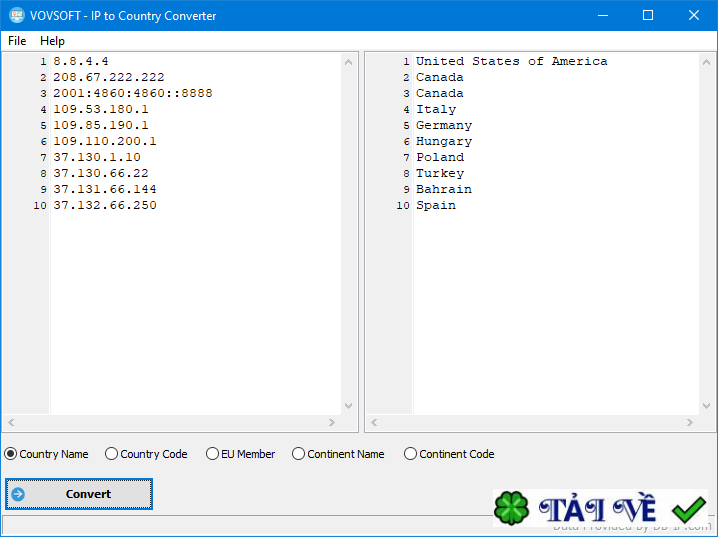This screenshot has width=718, height=537.
Task: Click right arrow of country list horizontal scrollbar
Action: [690, 423]
